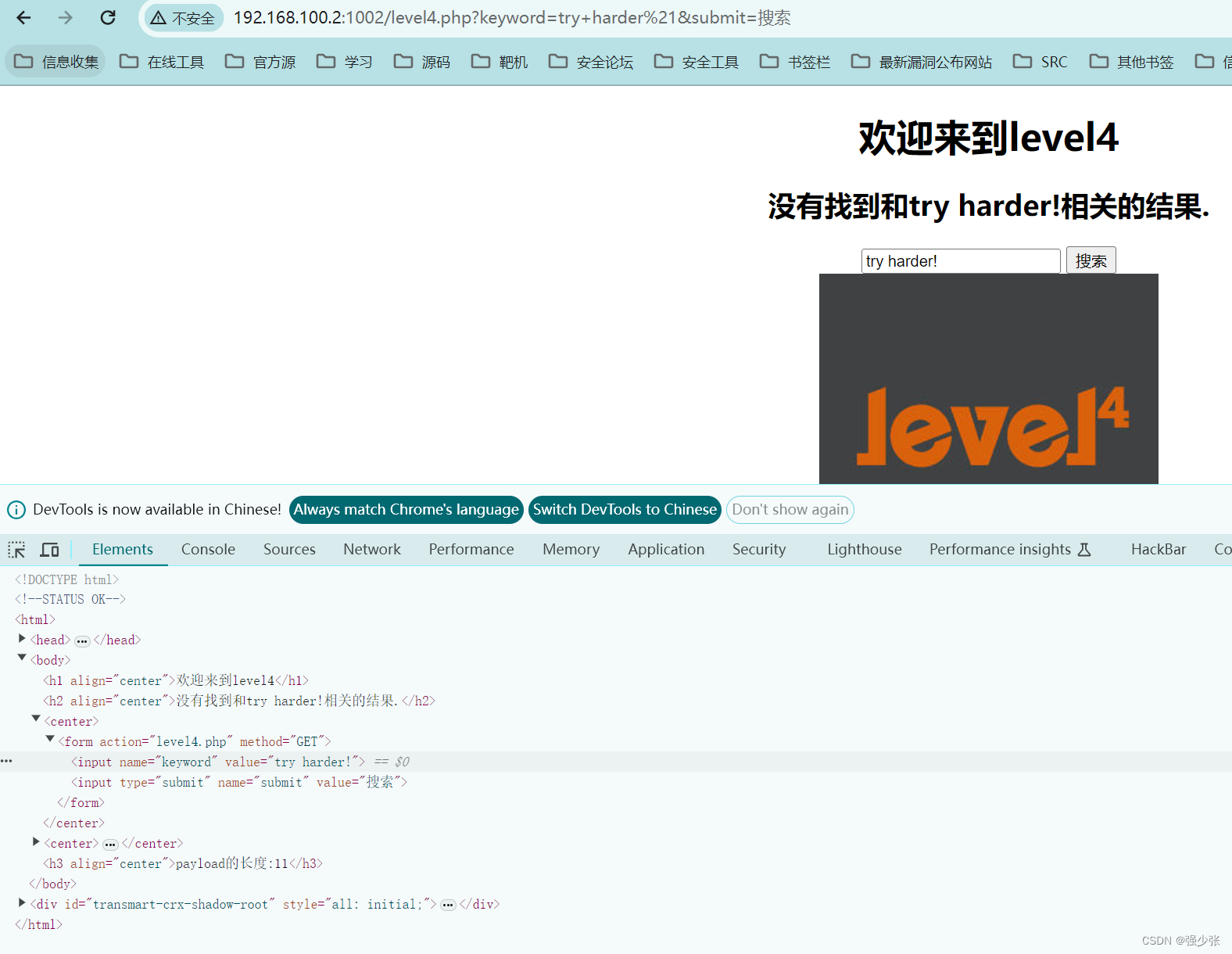Open the 信息收集 bookmark folder
Screen dimensions: 1232x954
point(56,62)
